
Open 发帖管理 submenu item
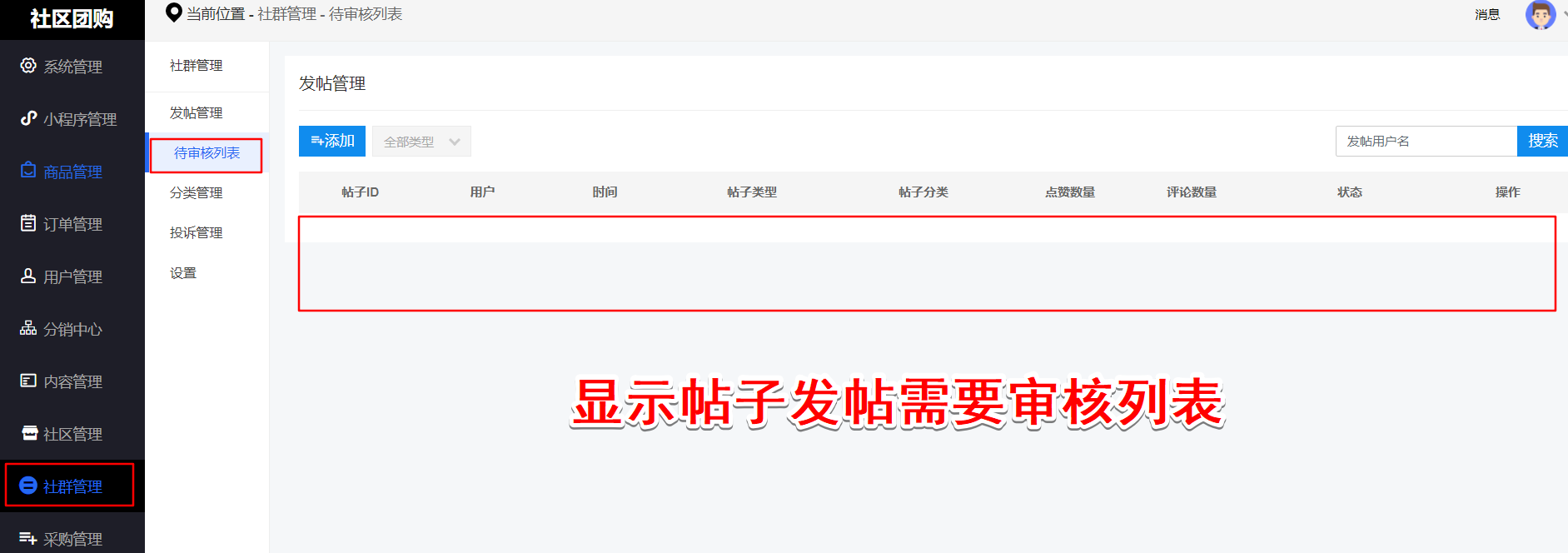(x=197, y=112)
